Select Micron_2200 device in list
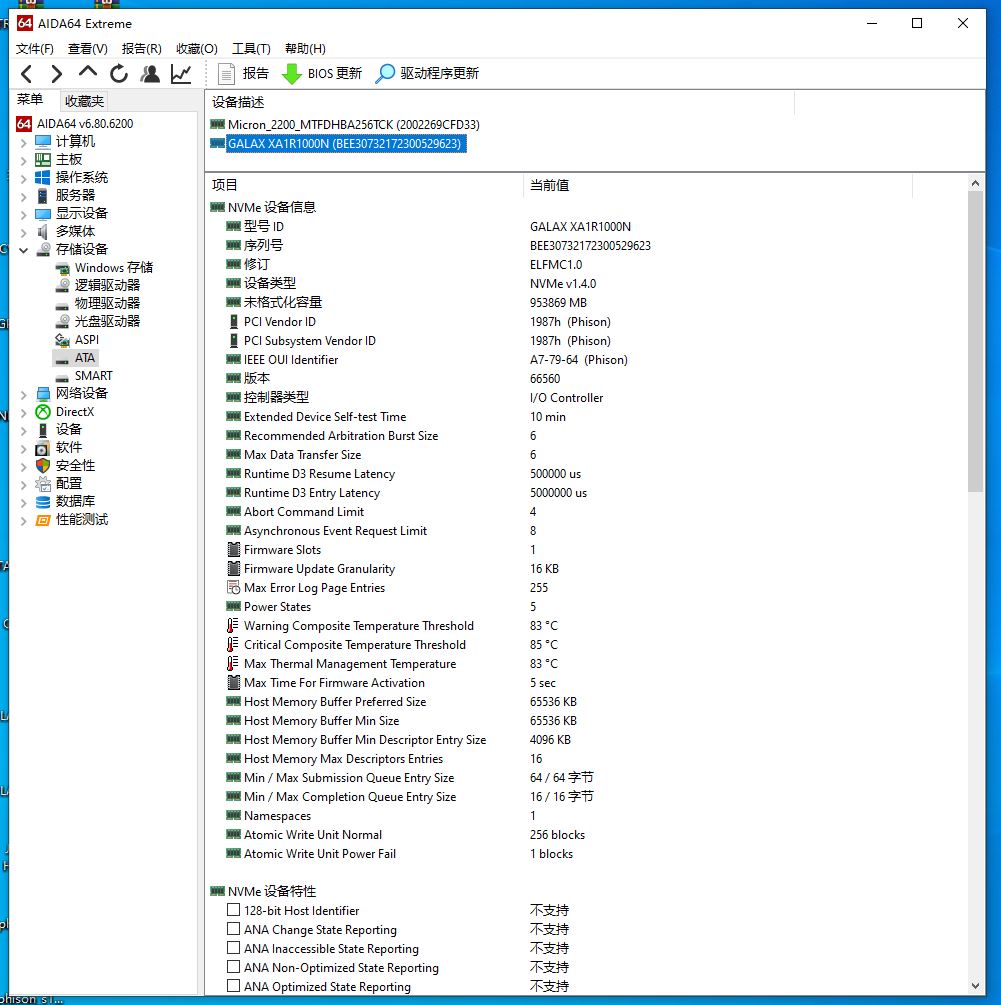 click(353, 124)
